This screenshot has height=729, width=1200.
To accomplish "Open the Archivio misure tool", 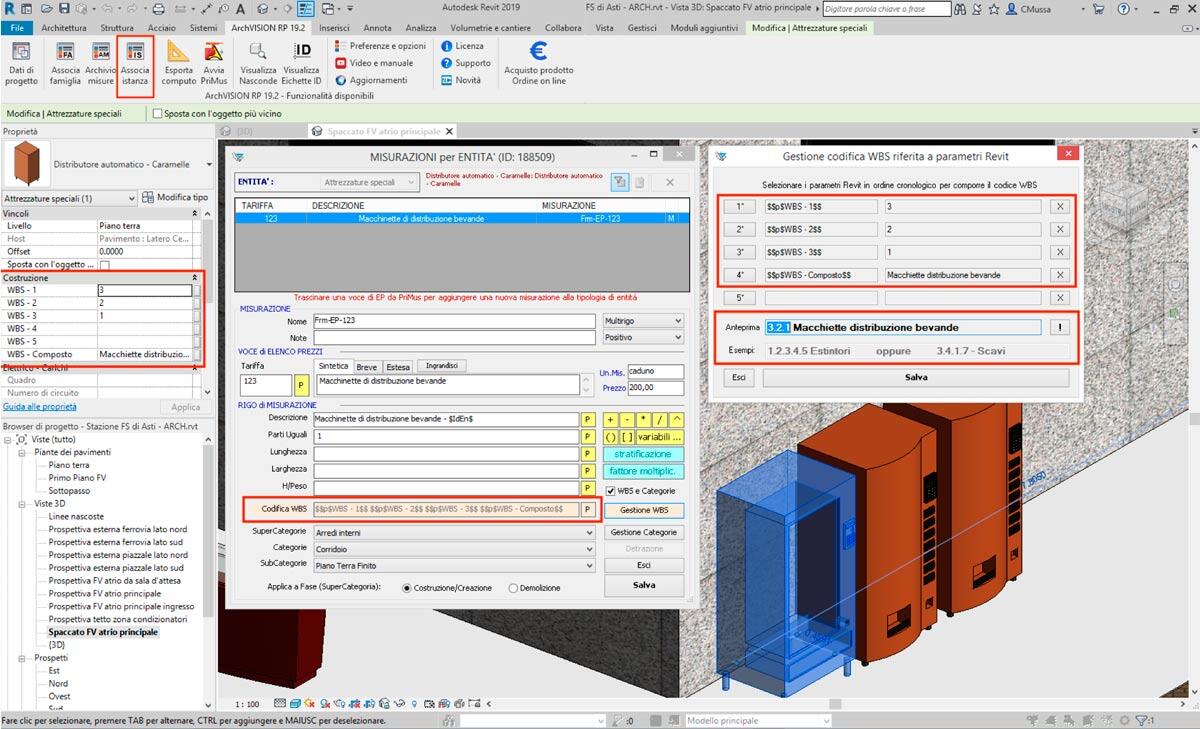I will (100, 64).
